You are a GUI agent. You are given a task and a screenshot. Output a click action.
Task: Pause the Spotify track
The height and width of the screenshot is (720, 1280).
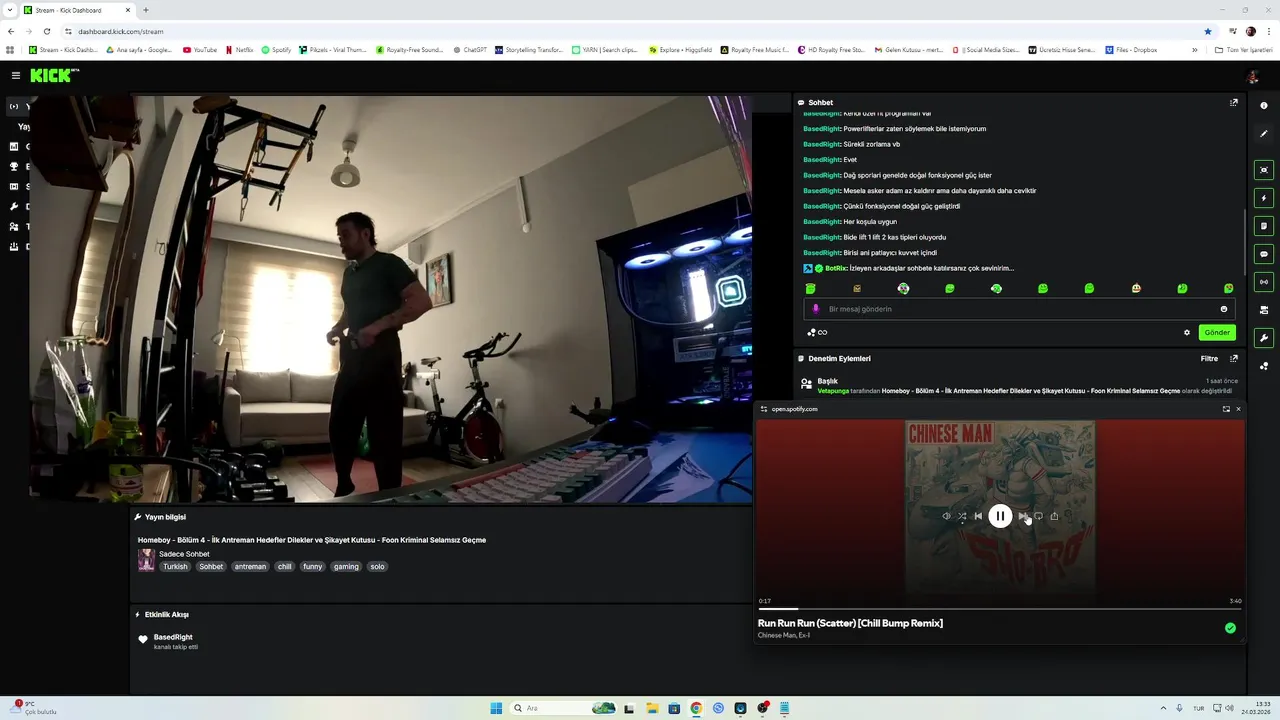pos(1000,516)
